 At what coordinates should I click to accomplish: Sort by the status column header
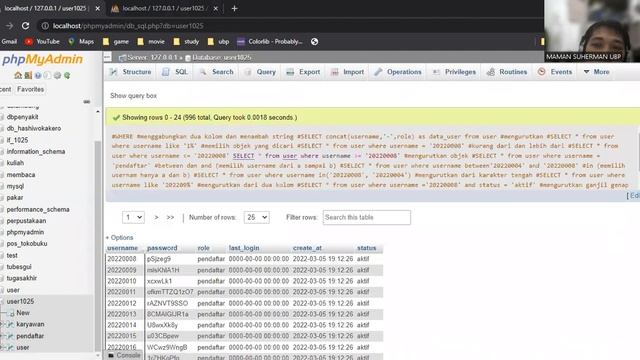[x=367, y=248]
